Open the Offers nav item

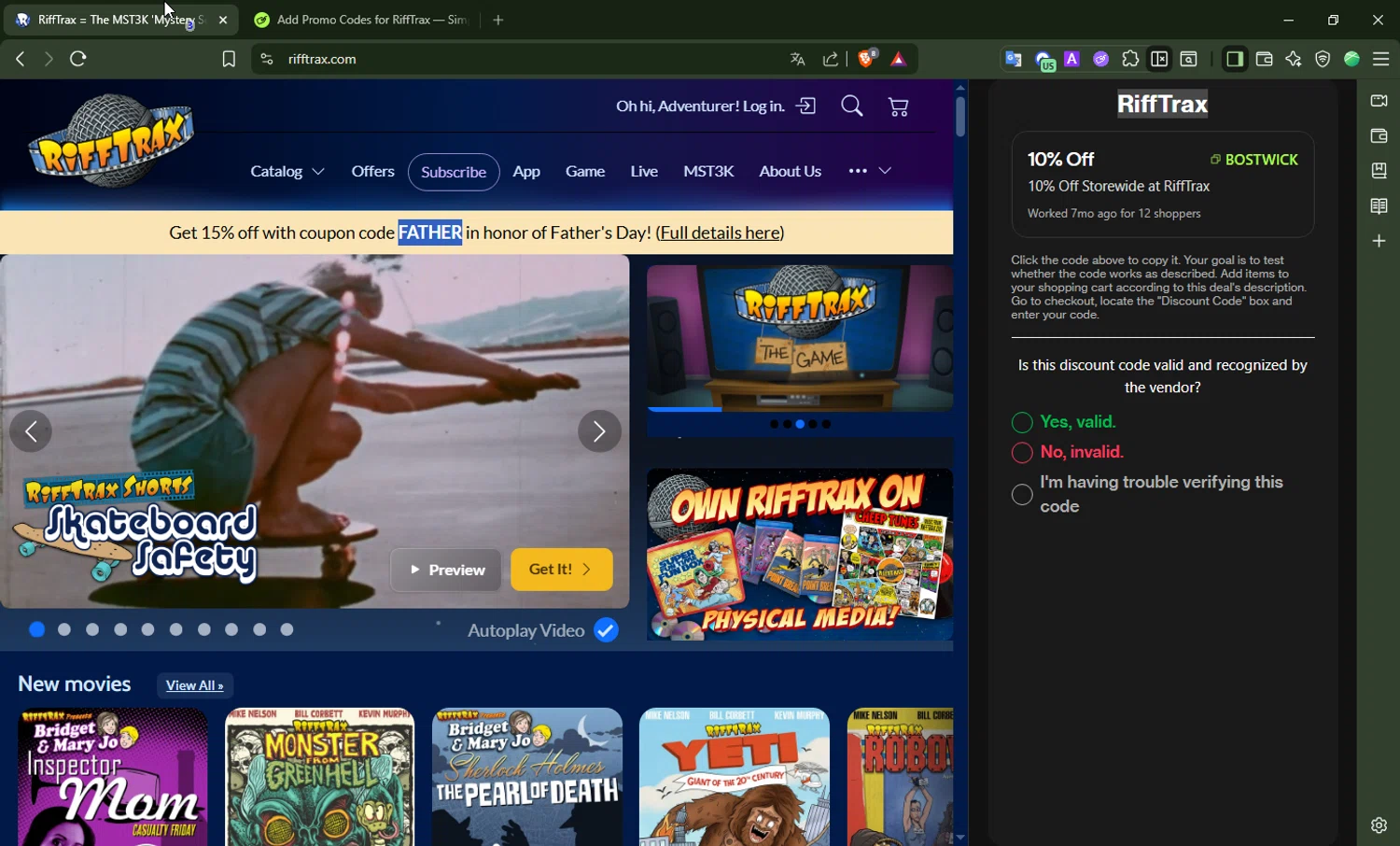coord(372,171)
